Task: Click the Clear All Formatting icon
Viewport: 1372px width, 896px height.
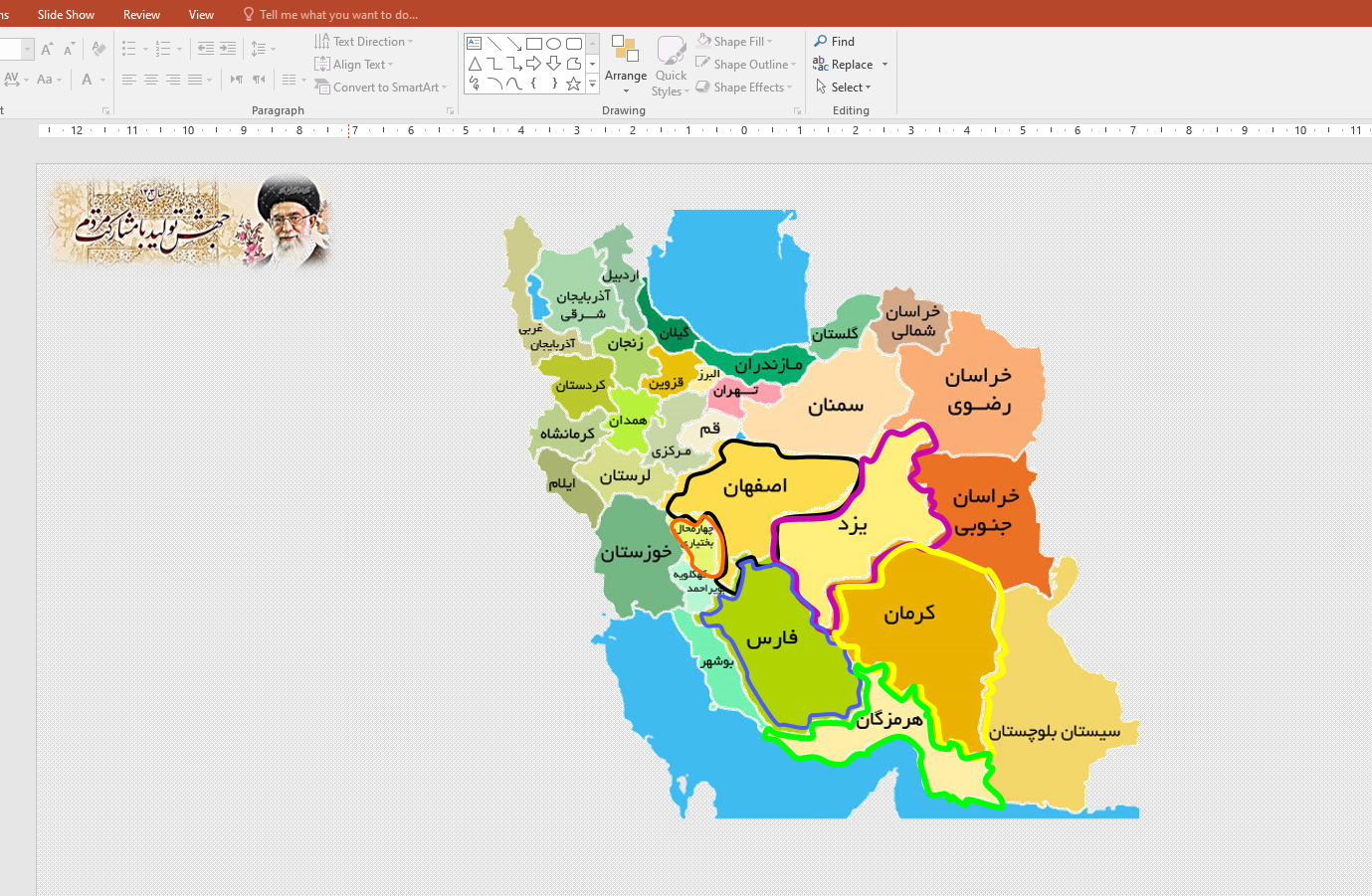Action: click(x=98, y=49)
